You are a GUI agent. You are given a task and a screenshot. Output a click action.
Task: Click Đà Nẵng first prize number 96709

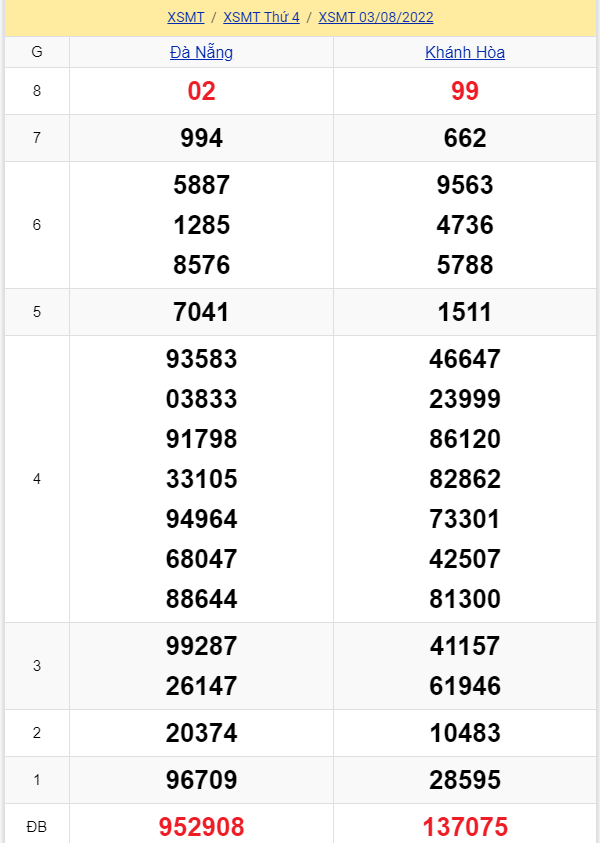point(201,780)
